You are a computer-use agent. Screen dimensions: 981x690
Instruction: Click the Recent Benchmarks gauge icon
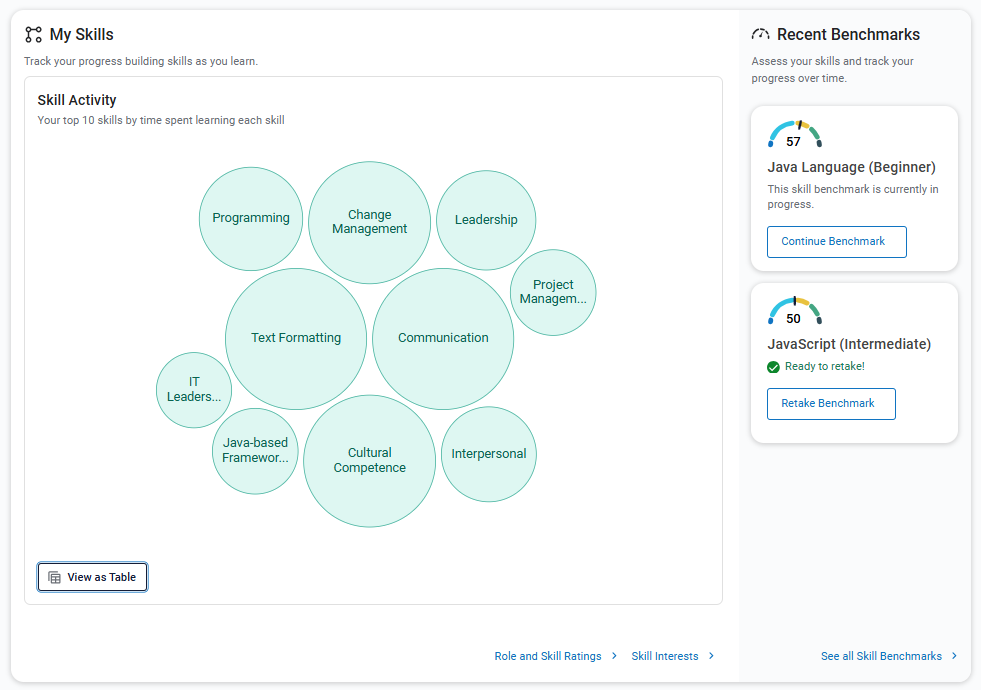tap(761, 35)
